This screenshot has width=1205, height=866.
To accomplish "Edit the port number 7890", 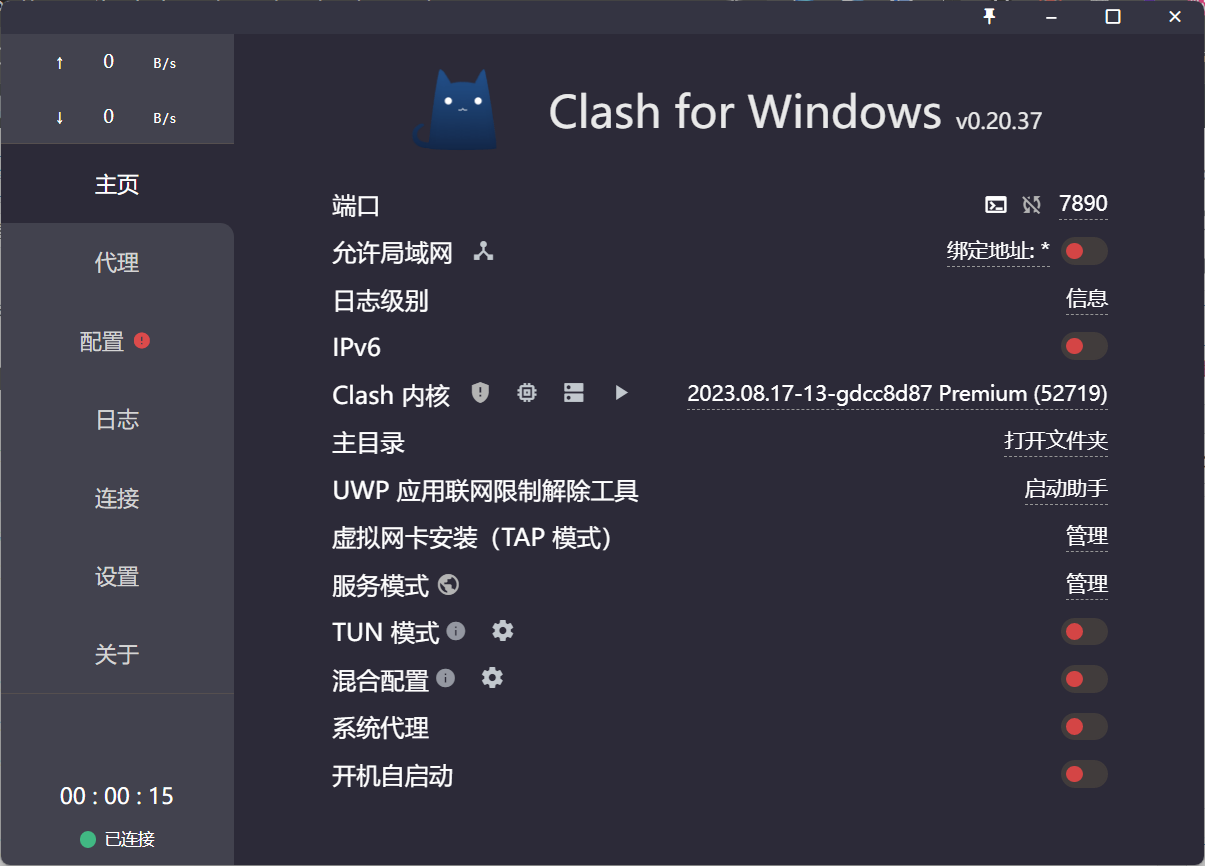I will (x=1083, y=204).
